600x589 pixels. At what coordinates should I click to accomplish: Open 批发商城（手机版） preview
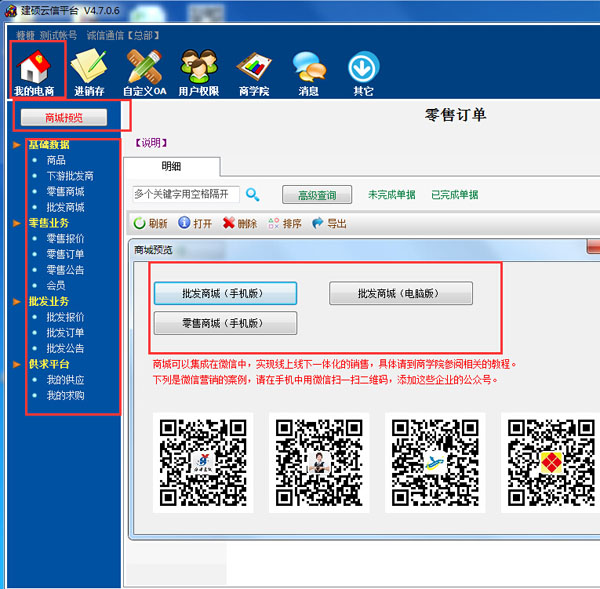(225, 294)
